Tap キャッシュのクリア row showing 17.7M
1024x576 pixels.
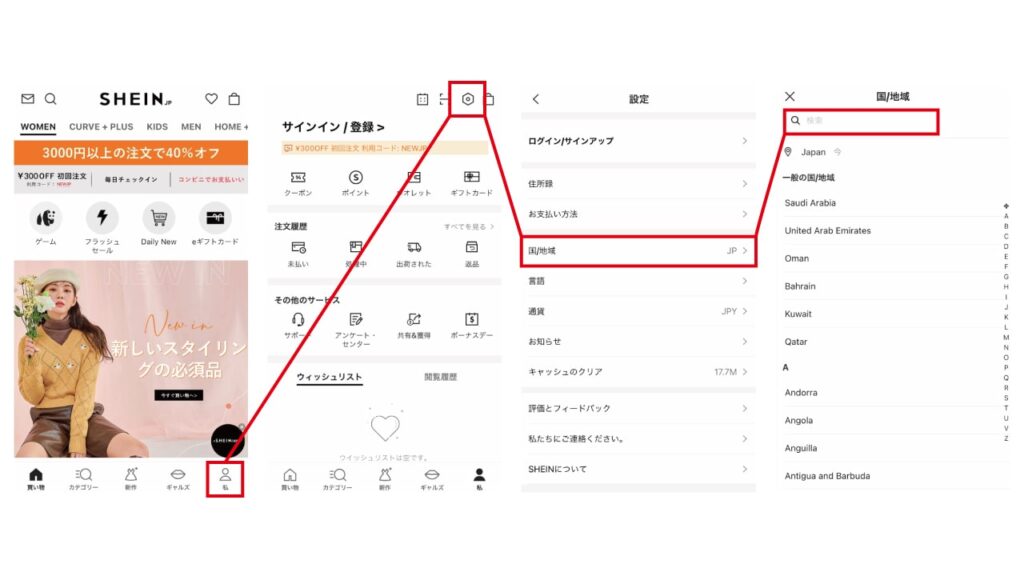638,372
